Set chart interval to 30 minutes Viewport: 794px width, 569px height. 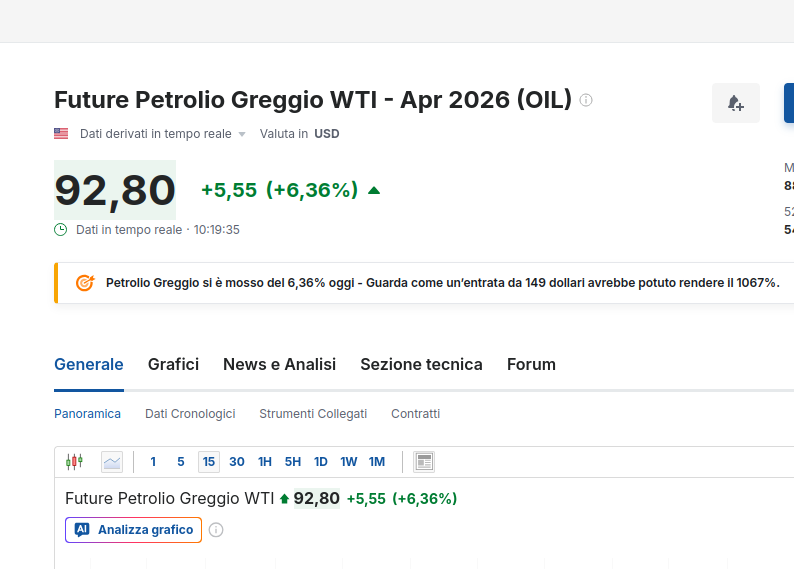pos(237,462)
